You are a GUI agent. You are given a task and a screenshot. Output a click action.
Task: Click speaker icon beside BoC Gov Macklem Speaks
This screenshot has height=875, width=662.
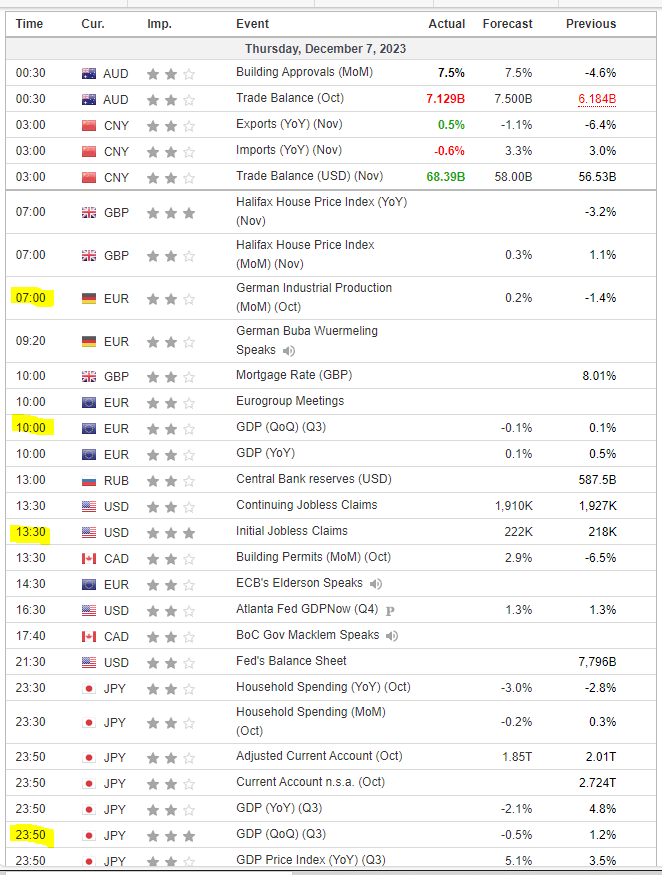(x=392, y=636)
